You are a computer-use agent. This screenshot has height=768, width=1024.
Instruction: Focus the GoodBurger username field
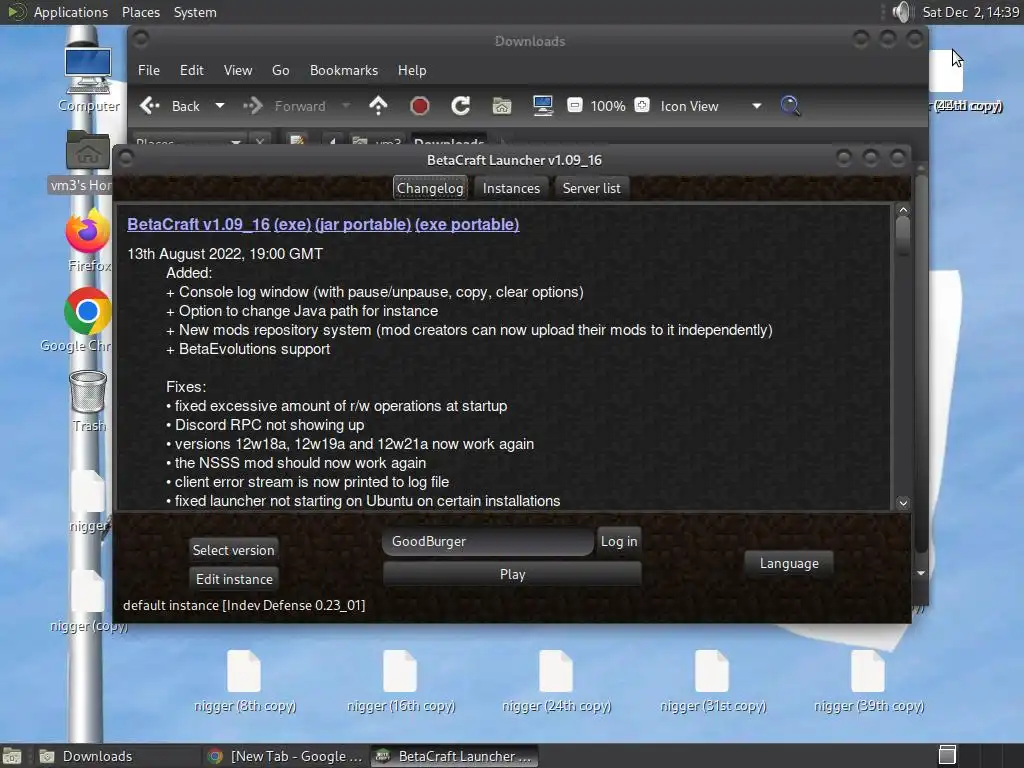coord(488,541)
